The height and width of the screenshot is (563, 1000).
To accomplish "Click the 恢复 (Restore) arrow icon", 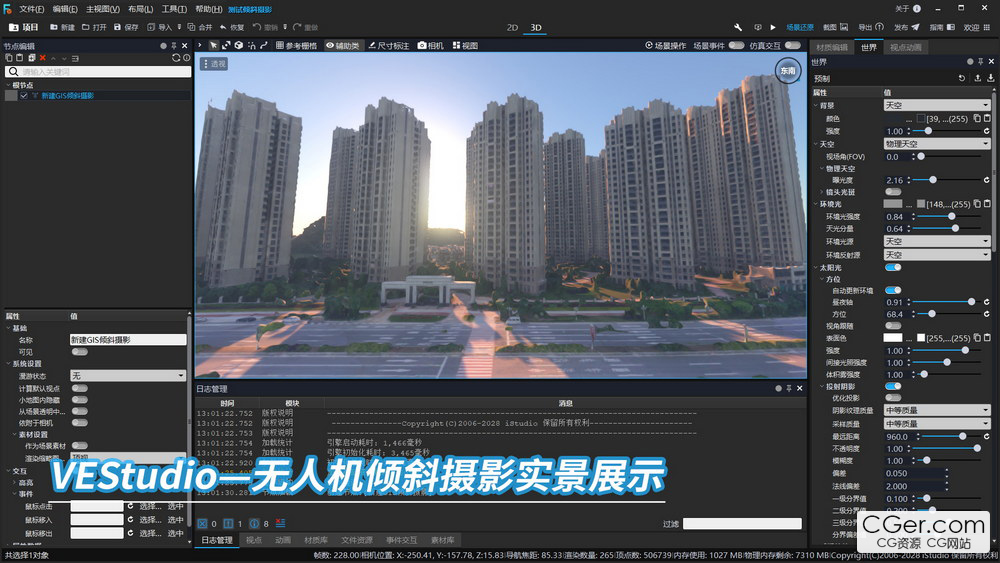I will pos(223,27).
